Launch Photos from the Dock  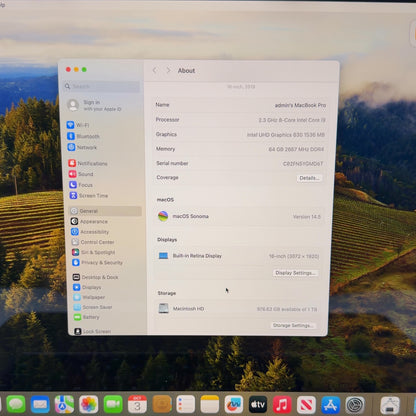click(x=89, y=404)
